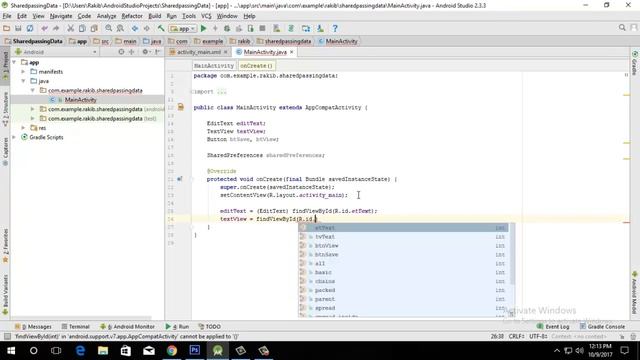The image size is (640, 360).
Task: Click the Make Project hammer icon
Action: [x=161, y=28]
